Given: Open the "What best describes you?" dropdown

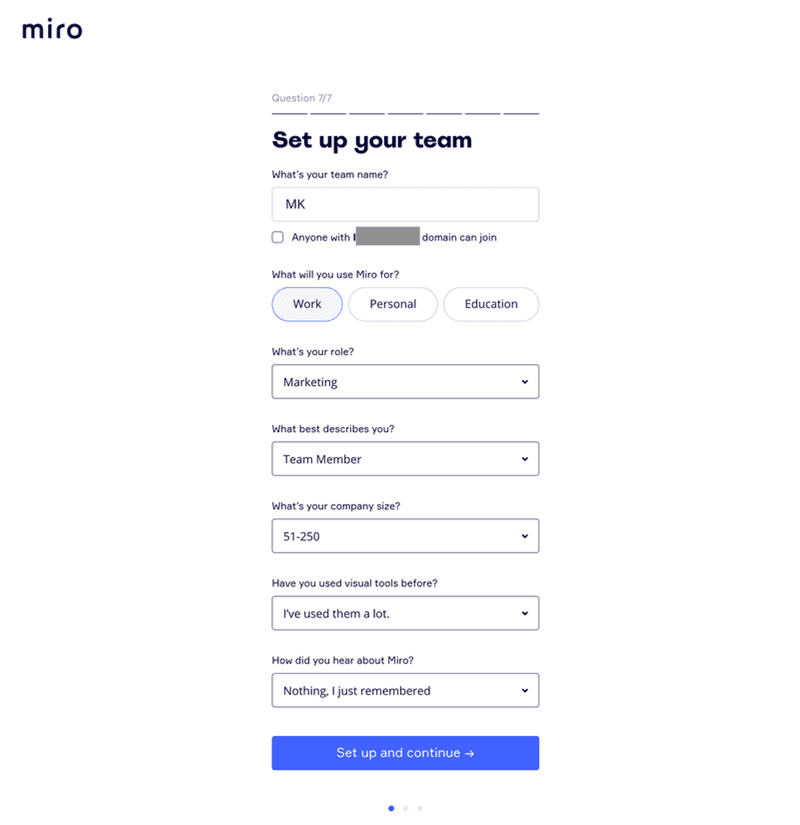Looking at the screenshot, I should point(405,458).
